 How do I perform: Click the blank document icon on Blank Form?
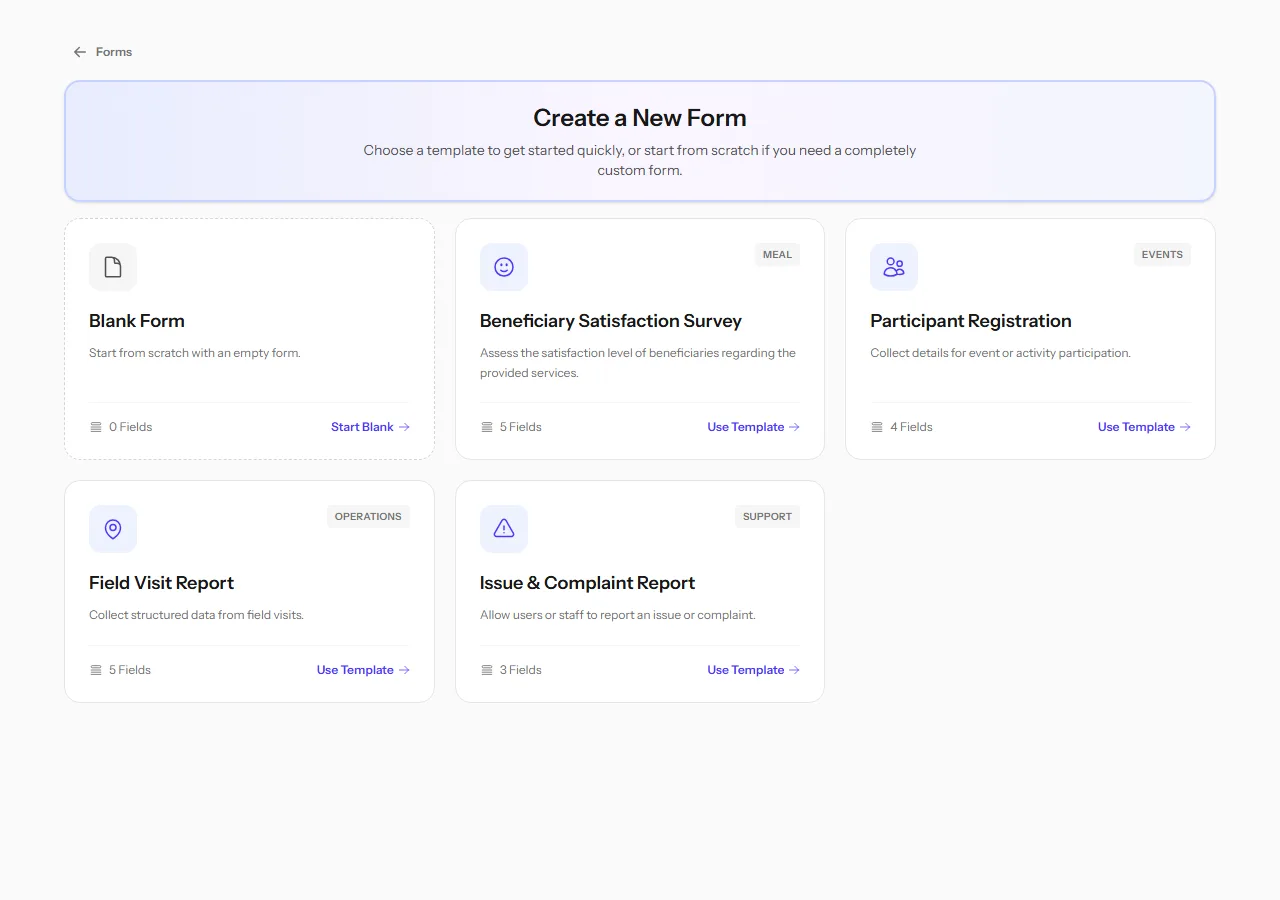(113, 267)
